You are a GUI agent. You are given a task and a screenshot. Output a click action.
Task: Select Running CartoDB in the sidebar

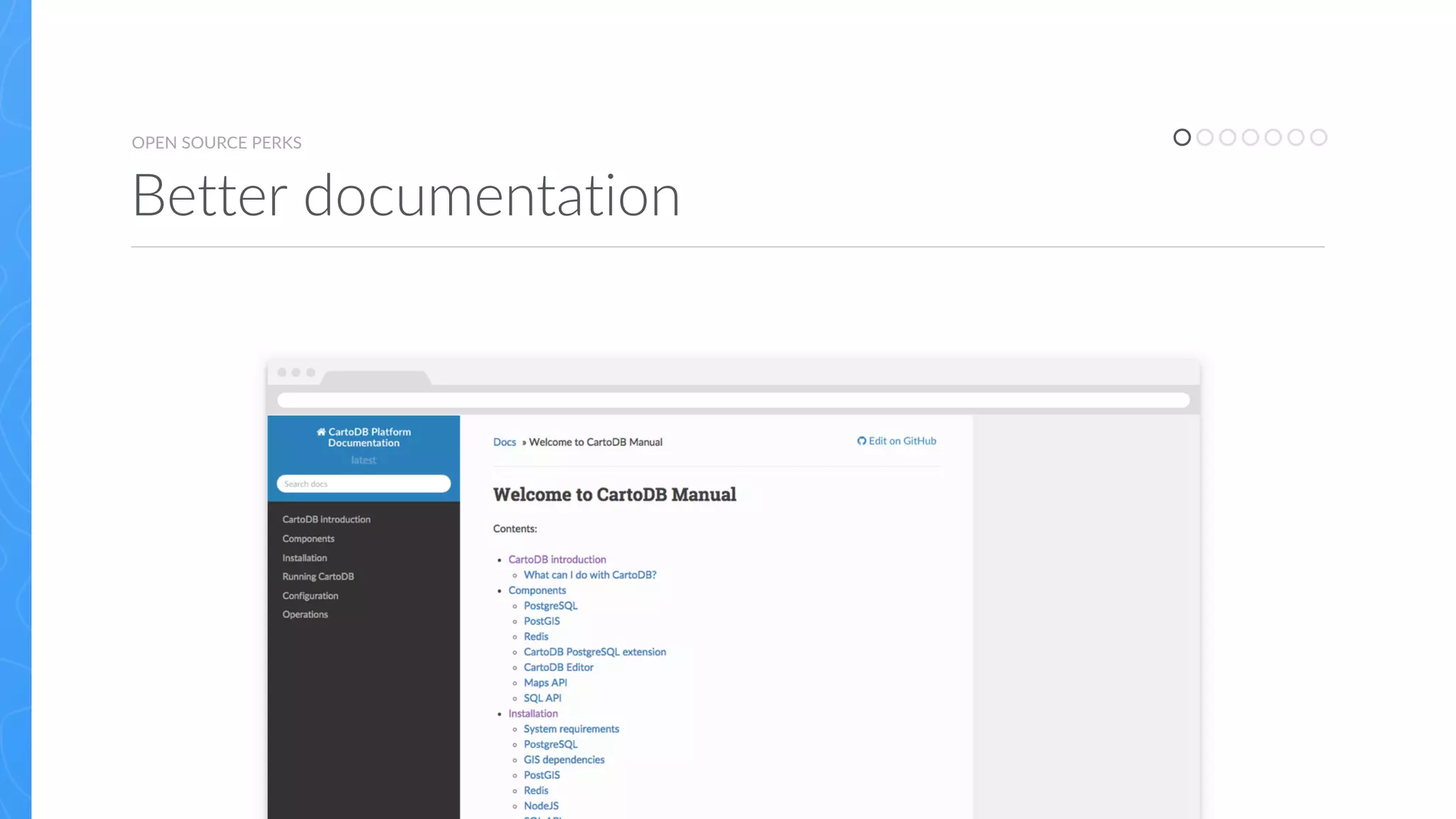coord(318,577)
